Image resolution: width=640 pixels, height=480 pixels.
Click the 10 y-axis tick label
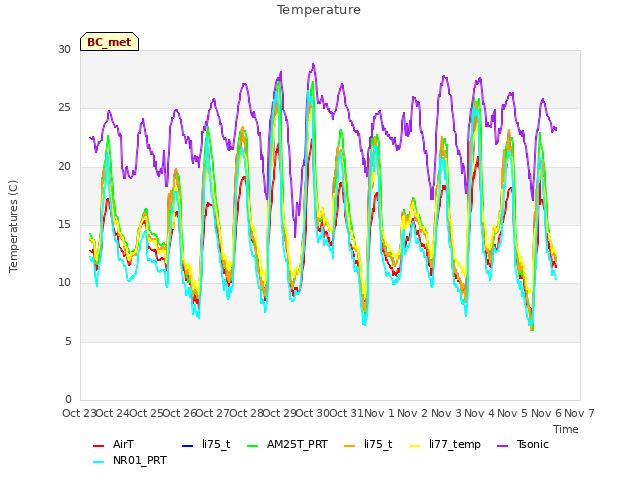64,282
